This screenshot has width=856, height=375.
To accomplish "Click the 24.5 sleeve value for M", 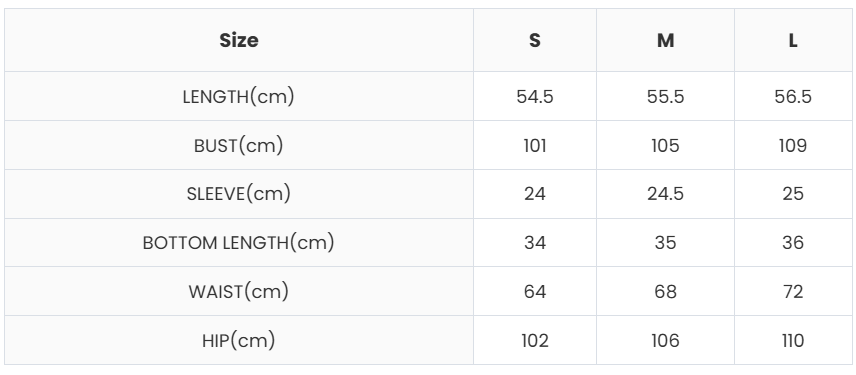I will 665,194.
